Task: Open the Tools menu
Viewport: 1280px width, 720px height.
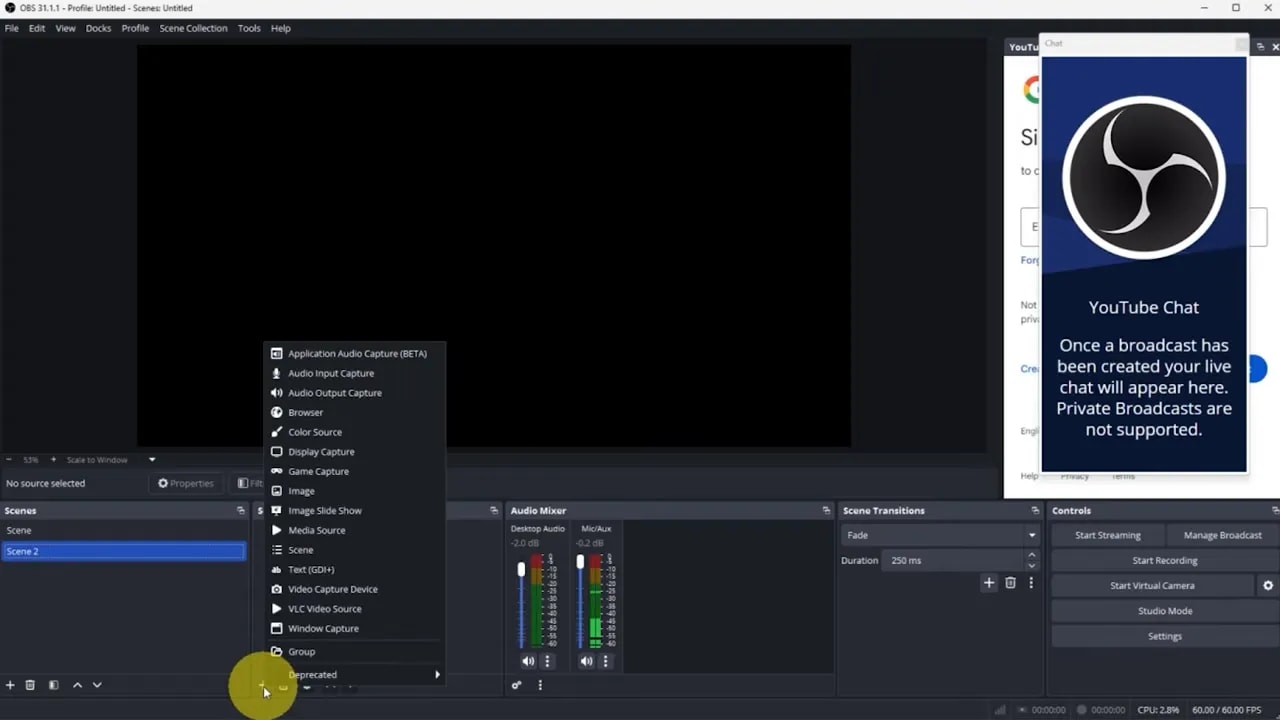Action: pyautogui.click(x=249, y=28)
